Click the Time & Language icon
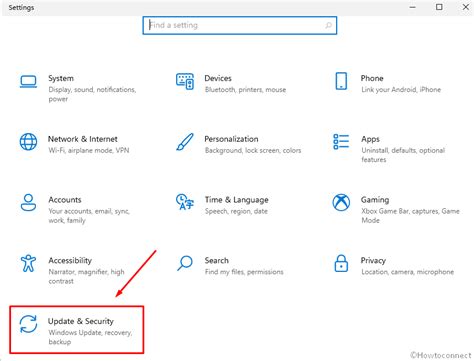The height and width of the screenshot is (361, 474). 185,202
